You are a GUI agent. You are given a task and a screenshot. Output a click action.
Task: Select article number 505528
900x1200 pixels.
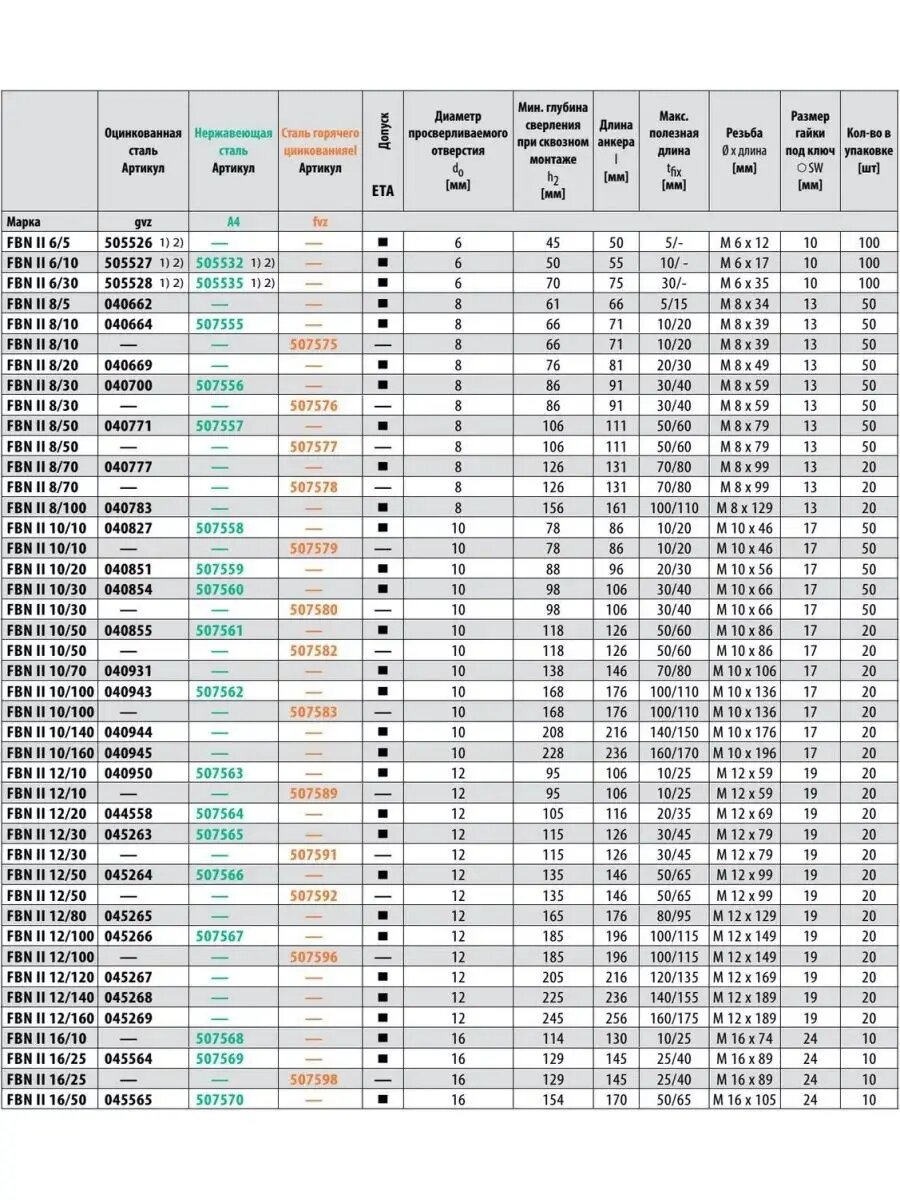click(128, 283)
